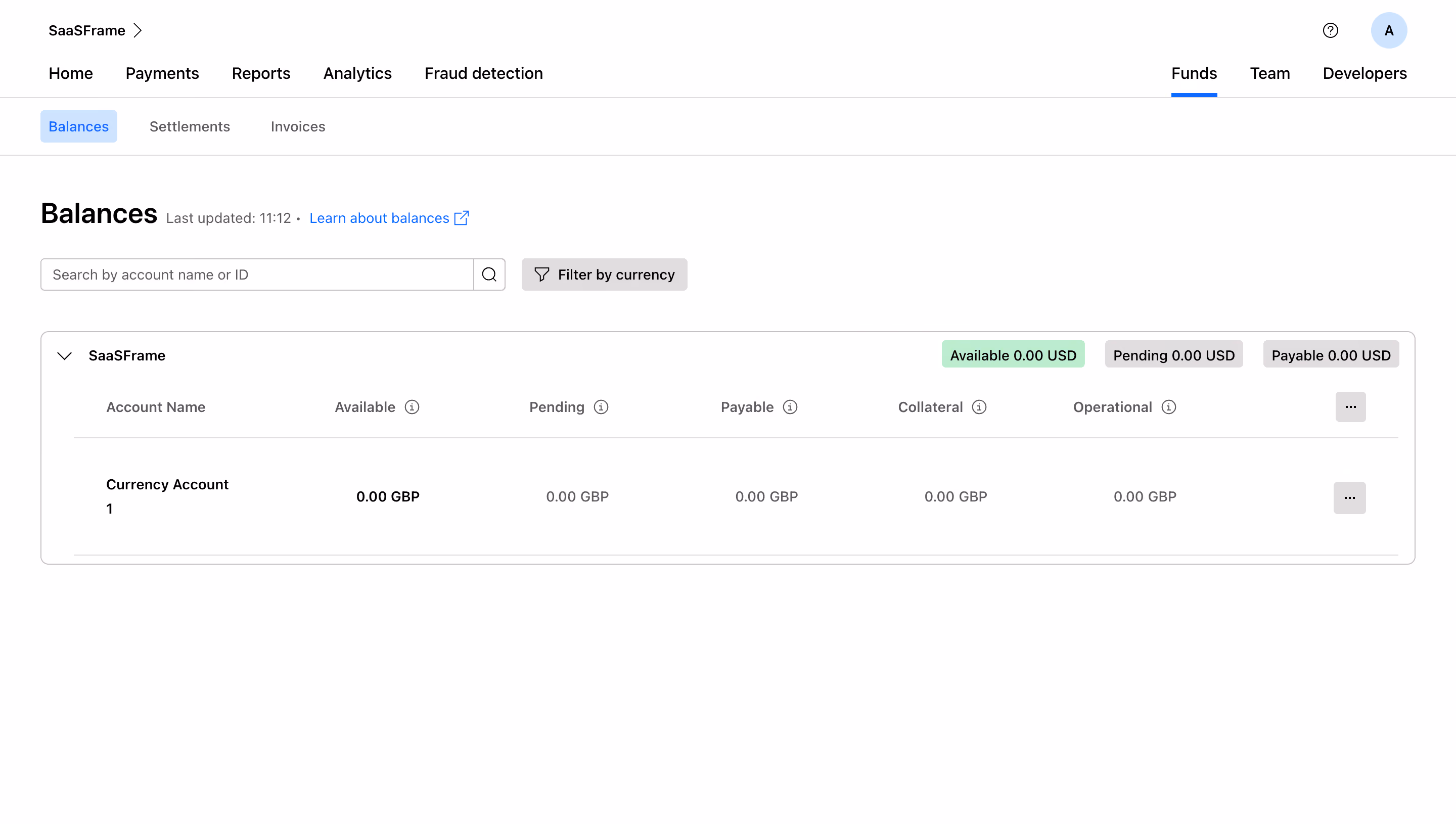Click the Currency Account 1 name

[x=167, y=496]
